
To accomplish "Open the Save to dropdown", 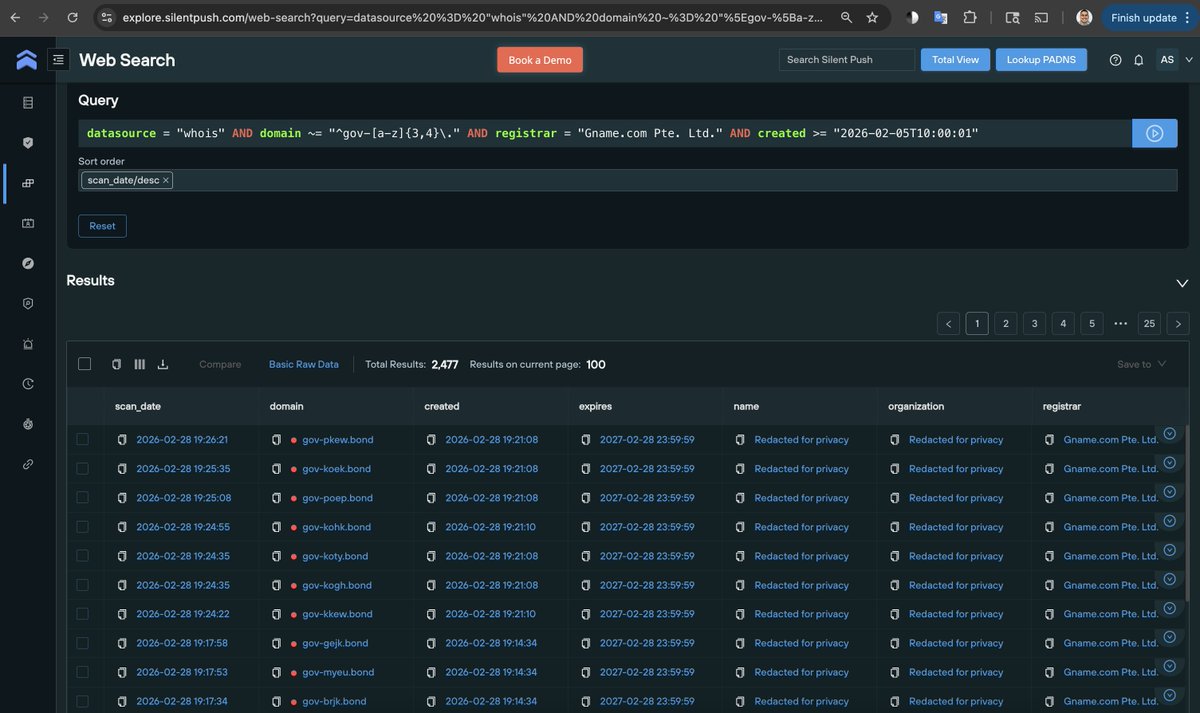I will coord(1142,364).
